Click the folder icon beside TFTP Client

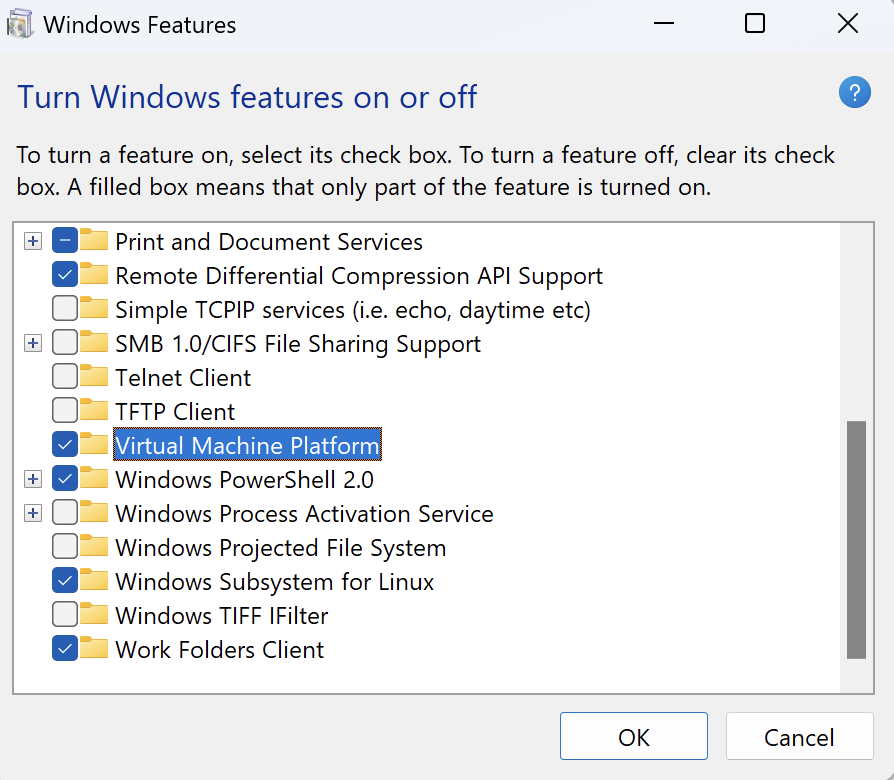click(94, 411)
